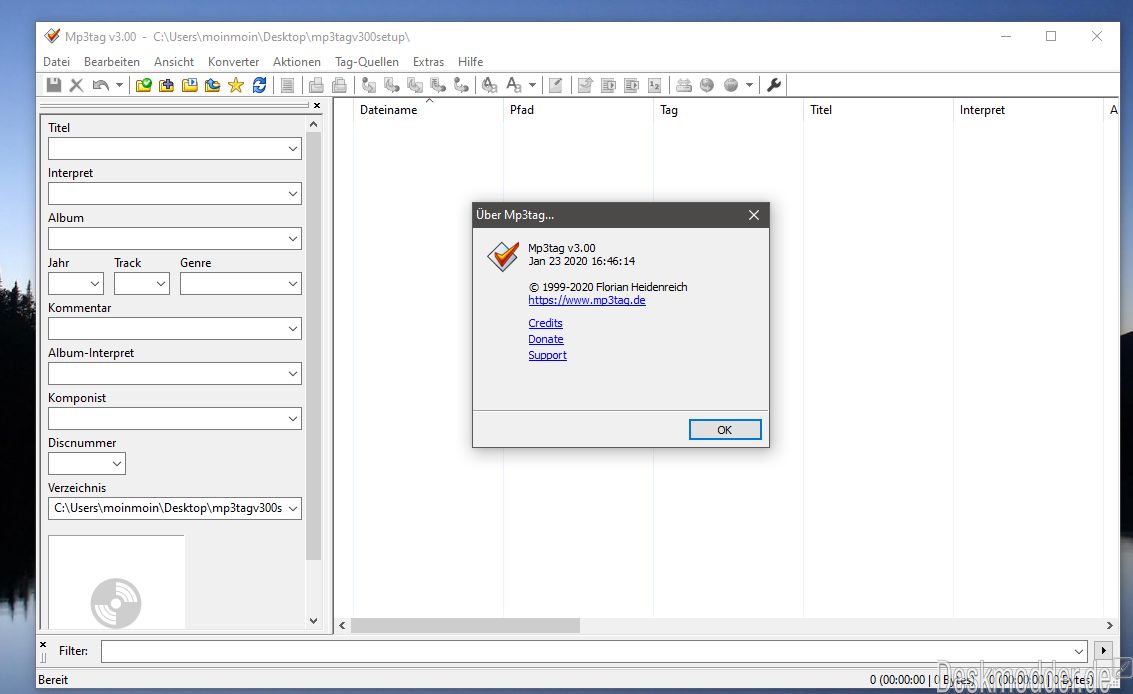This screenshot has height=694, width=1133.
Task: Open the Ansicht menu
Action: [x=174, y=62]
